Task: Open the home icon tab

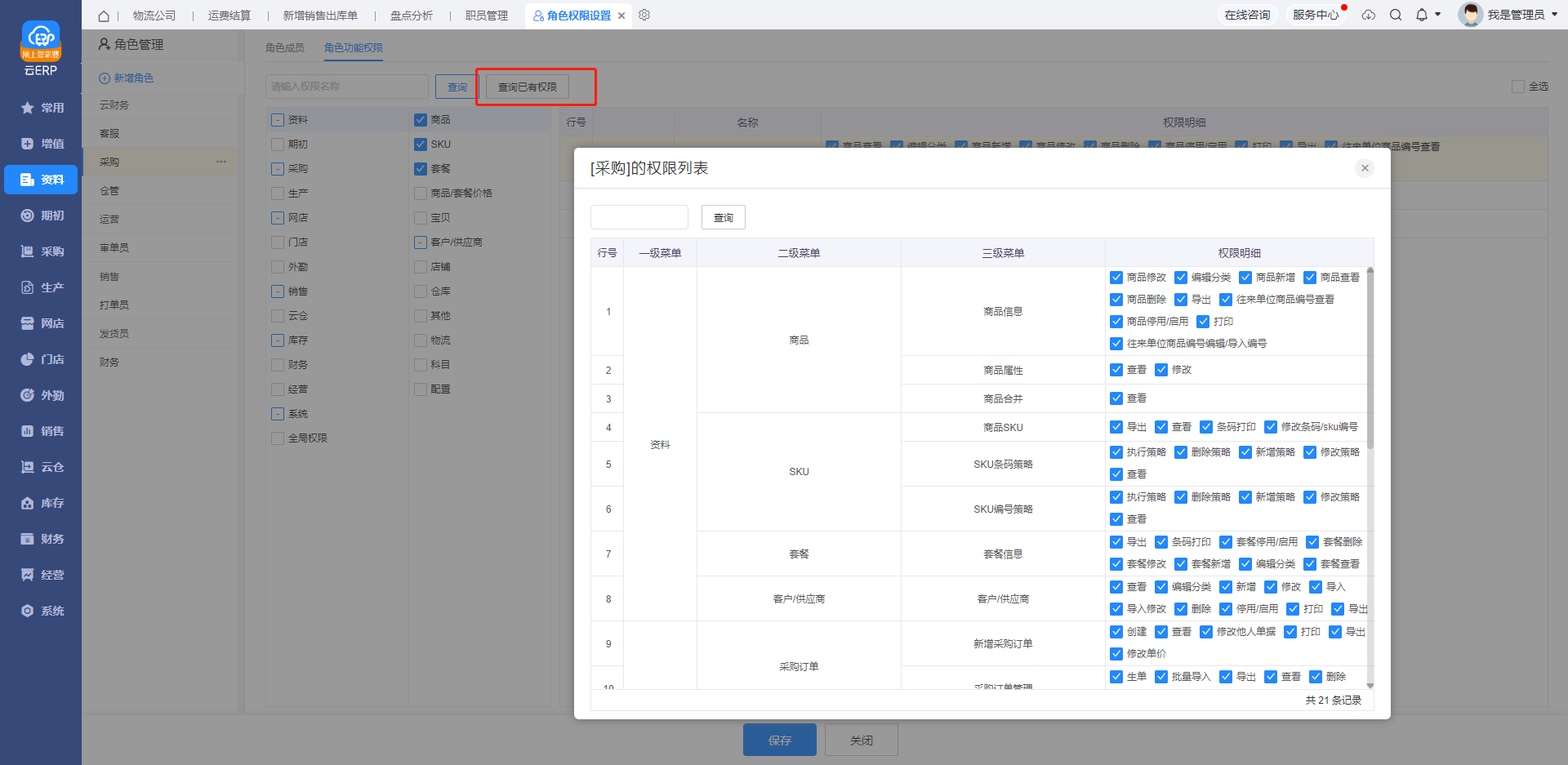Action: point(104,16)
